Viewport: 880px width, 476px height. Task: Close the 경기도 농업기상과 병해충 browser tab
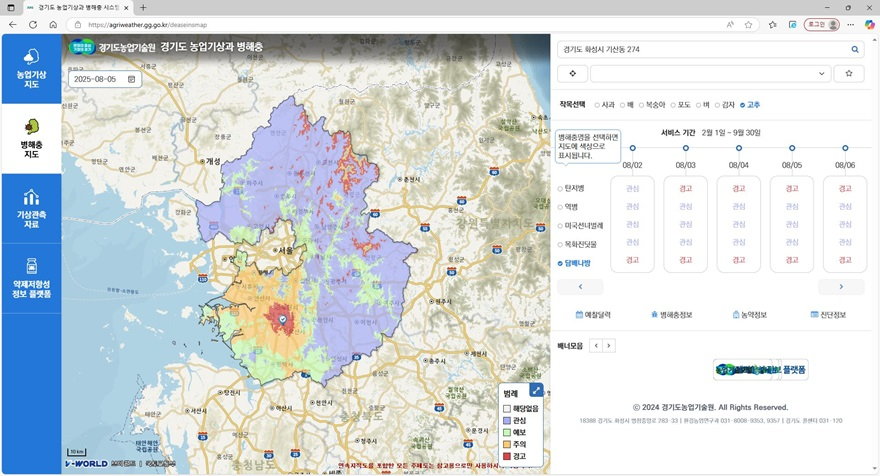click(126, 8)
